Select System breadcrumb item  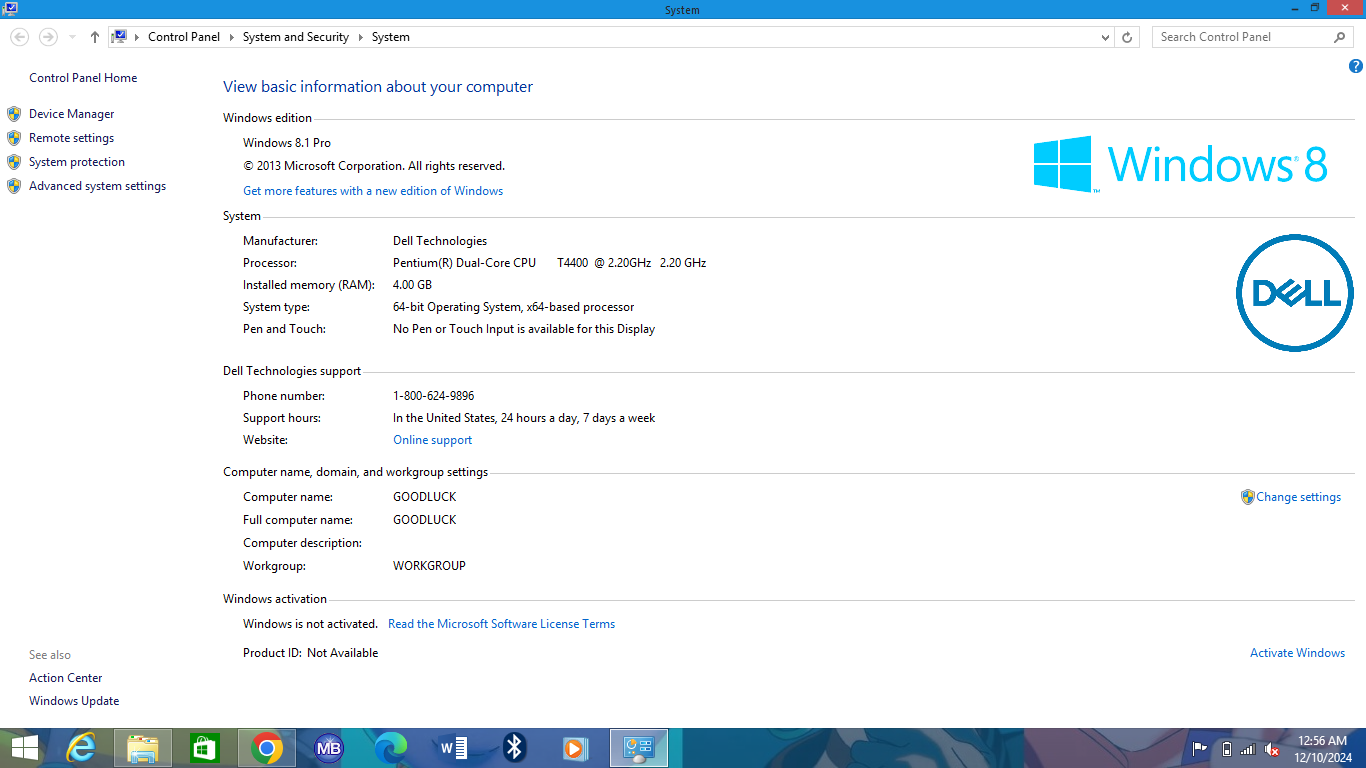tap(391, 37)
